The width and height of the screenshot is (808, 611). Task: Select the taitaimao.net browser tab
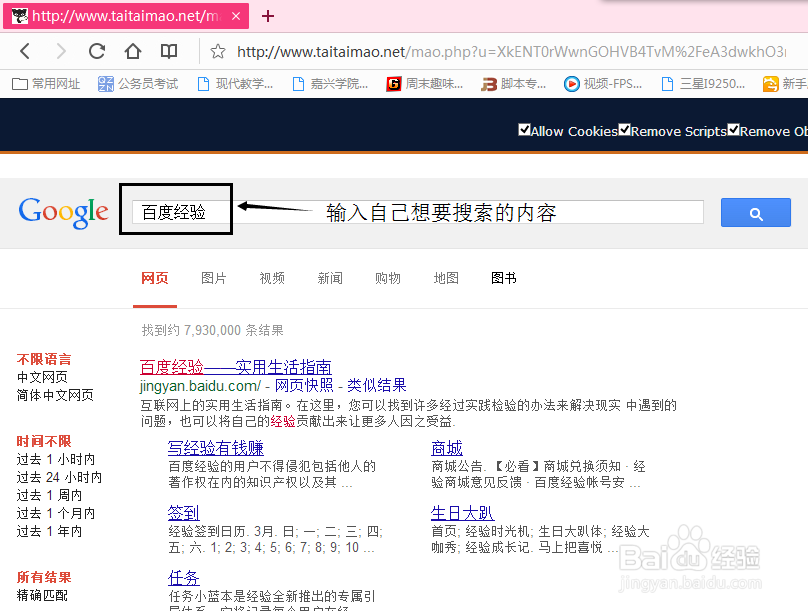click(126, 16)
